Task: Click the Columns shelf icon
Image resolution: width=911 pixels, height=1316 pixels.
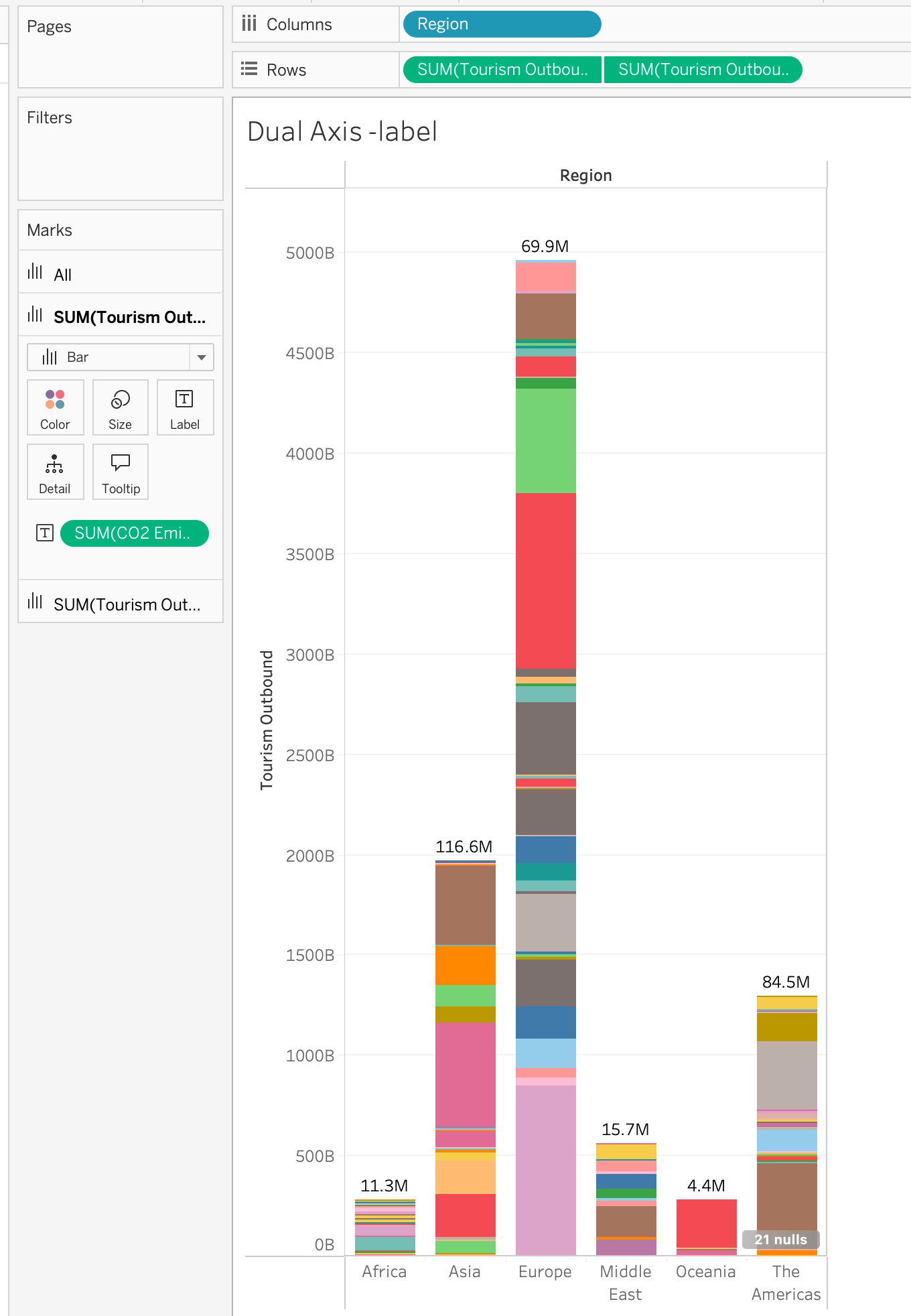Action: tap(249, 24)
